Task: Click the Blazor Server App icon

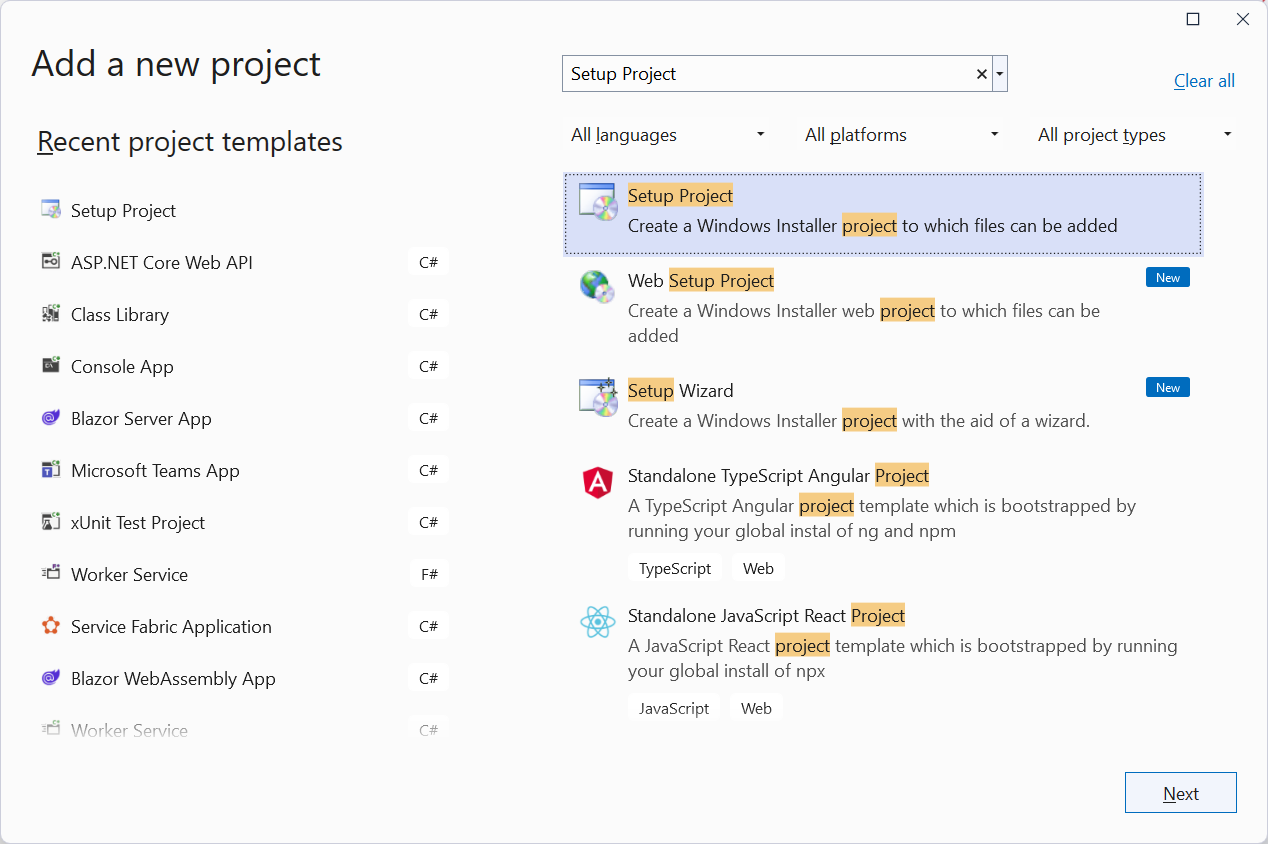Action: coord(50,417)
